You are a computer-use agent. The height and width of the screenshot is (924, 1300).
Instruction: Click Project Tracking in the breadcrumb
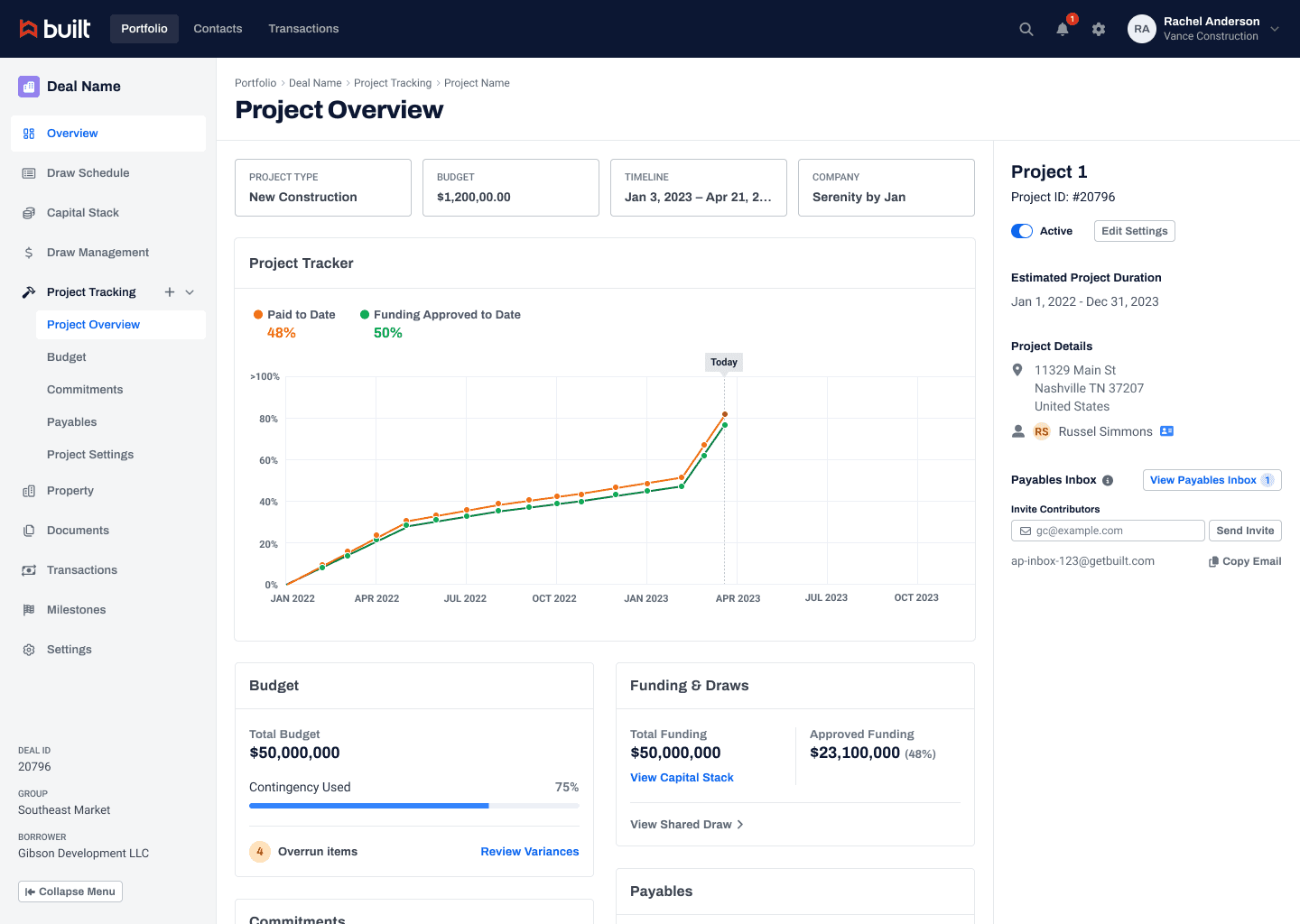point(393,83)
